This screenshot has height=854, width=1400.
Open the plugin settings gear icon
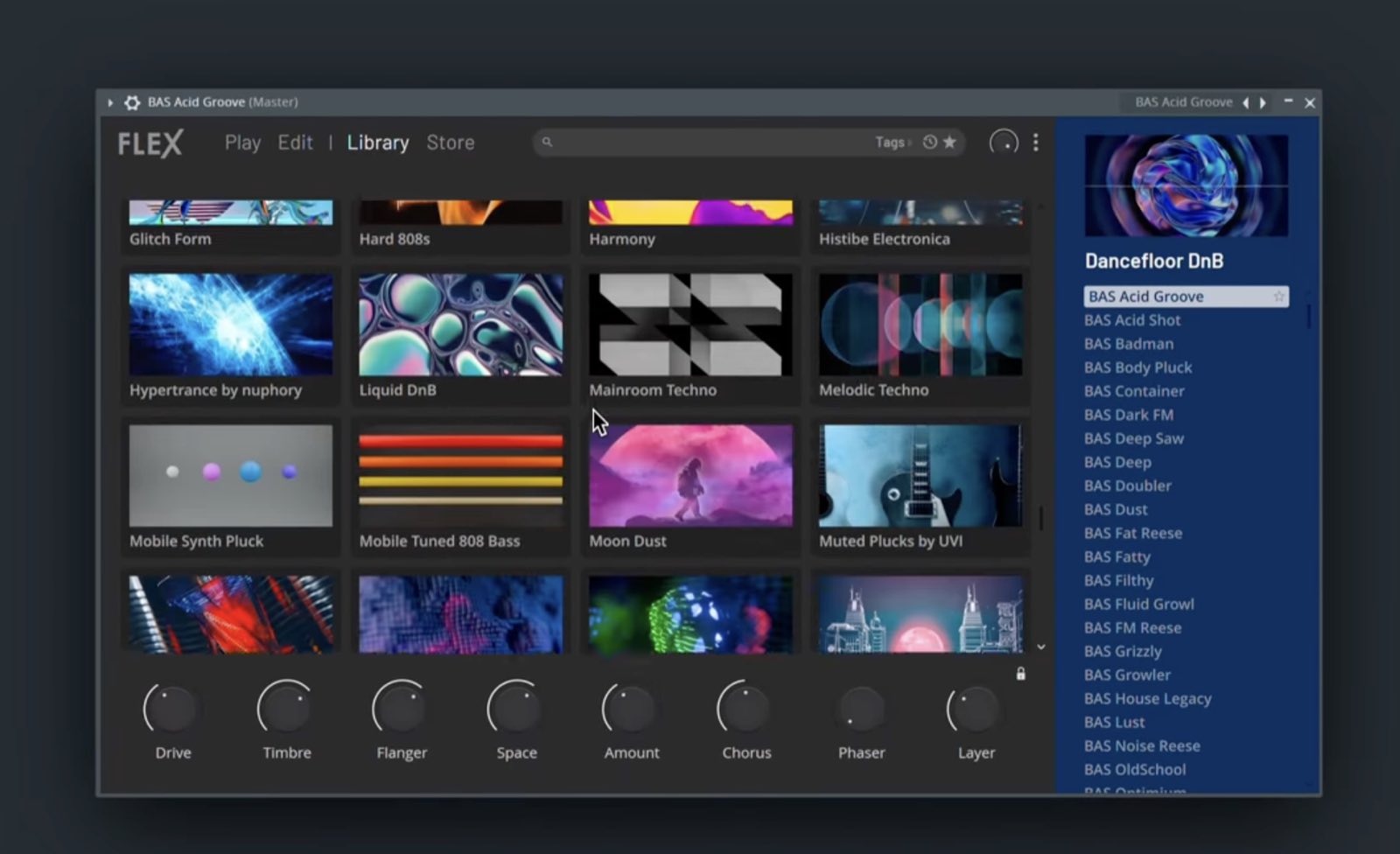(x=132, y=102)
